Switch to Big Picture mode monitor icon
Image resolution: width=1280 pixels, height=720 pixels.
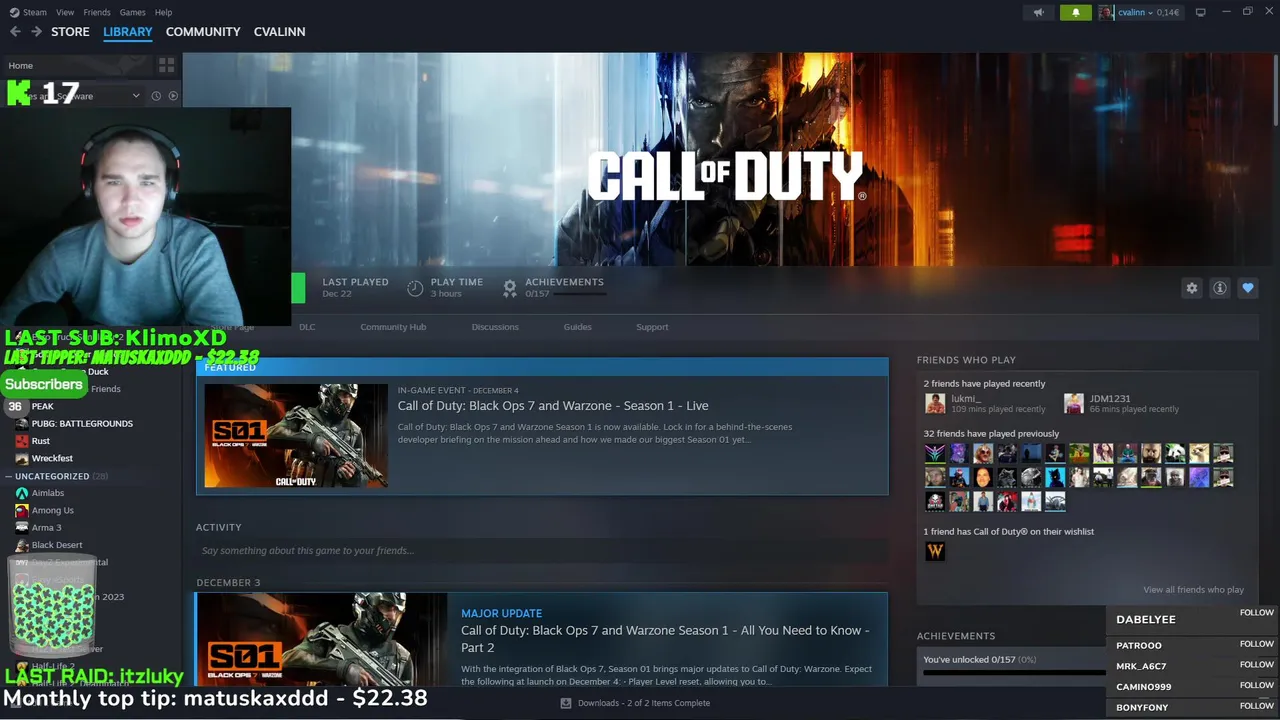click(1201, 12)
